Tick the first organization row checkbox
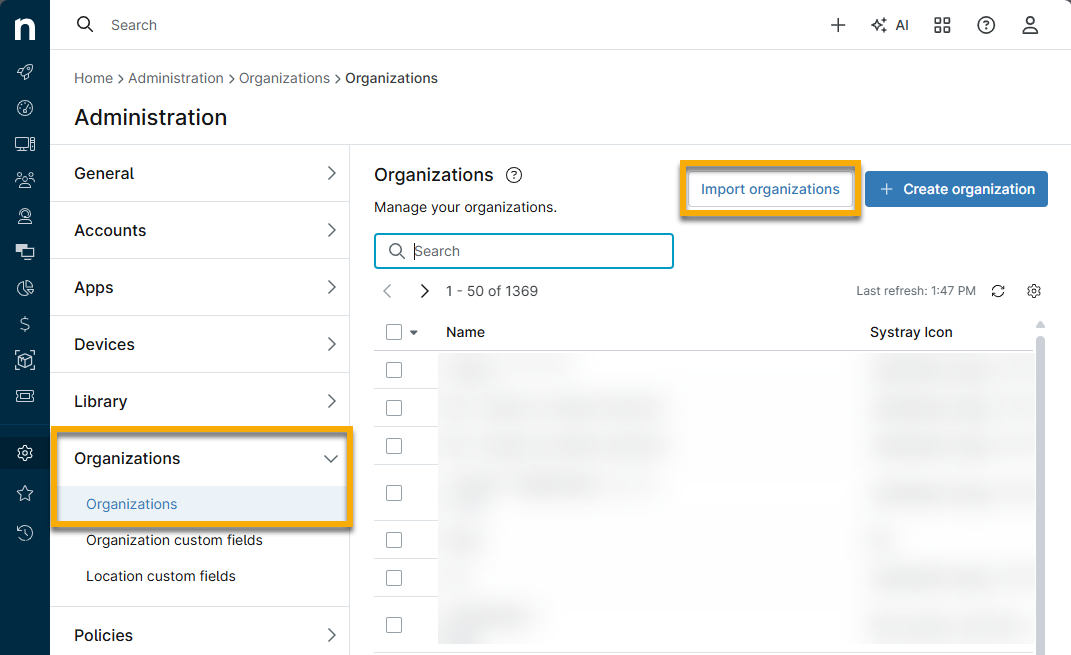This screenshot has height=655, width=1071. point(393,369)
